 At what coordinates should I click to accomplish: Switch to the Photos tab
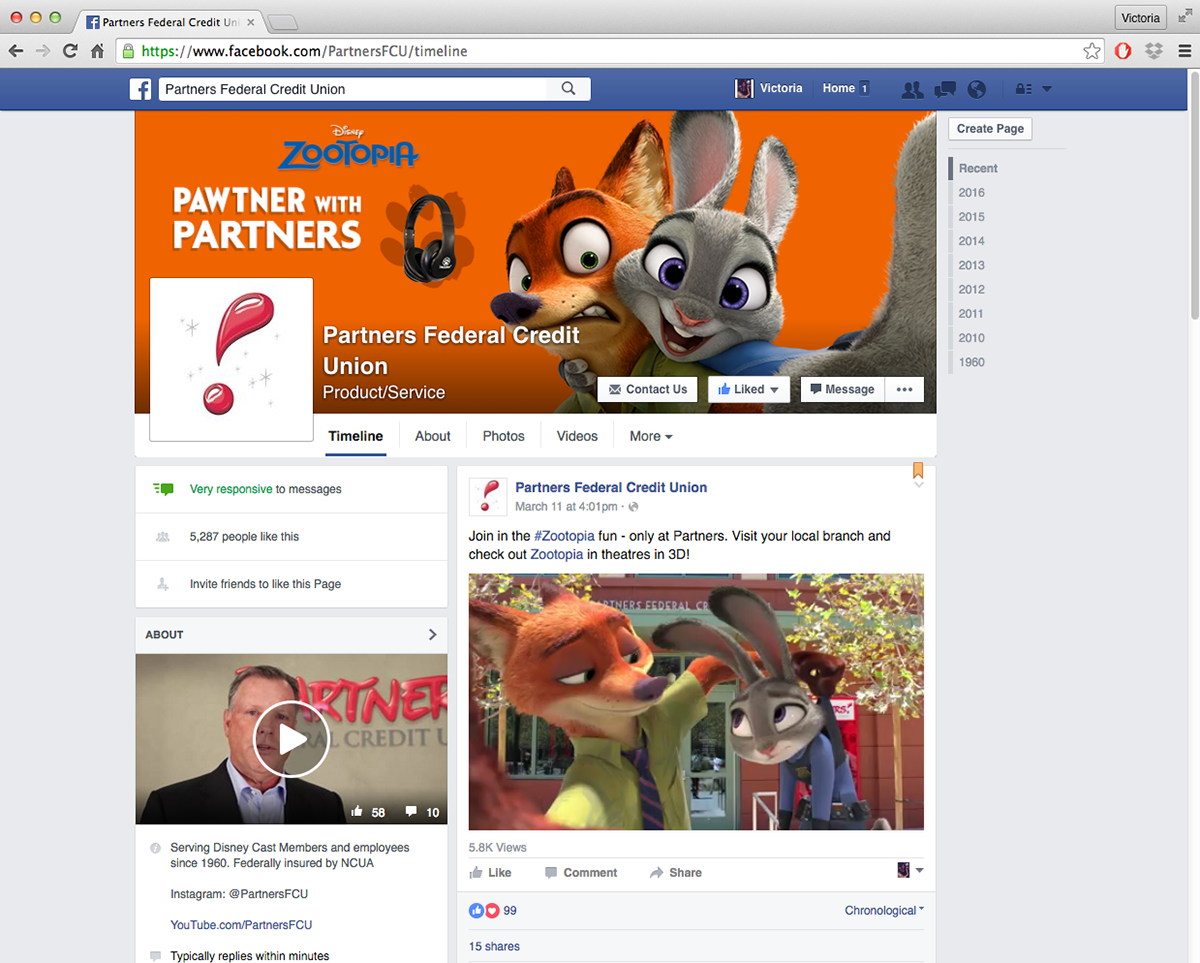[x=504, y=436]
